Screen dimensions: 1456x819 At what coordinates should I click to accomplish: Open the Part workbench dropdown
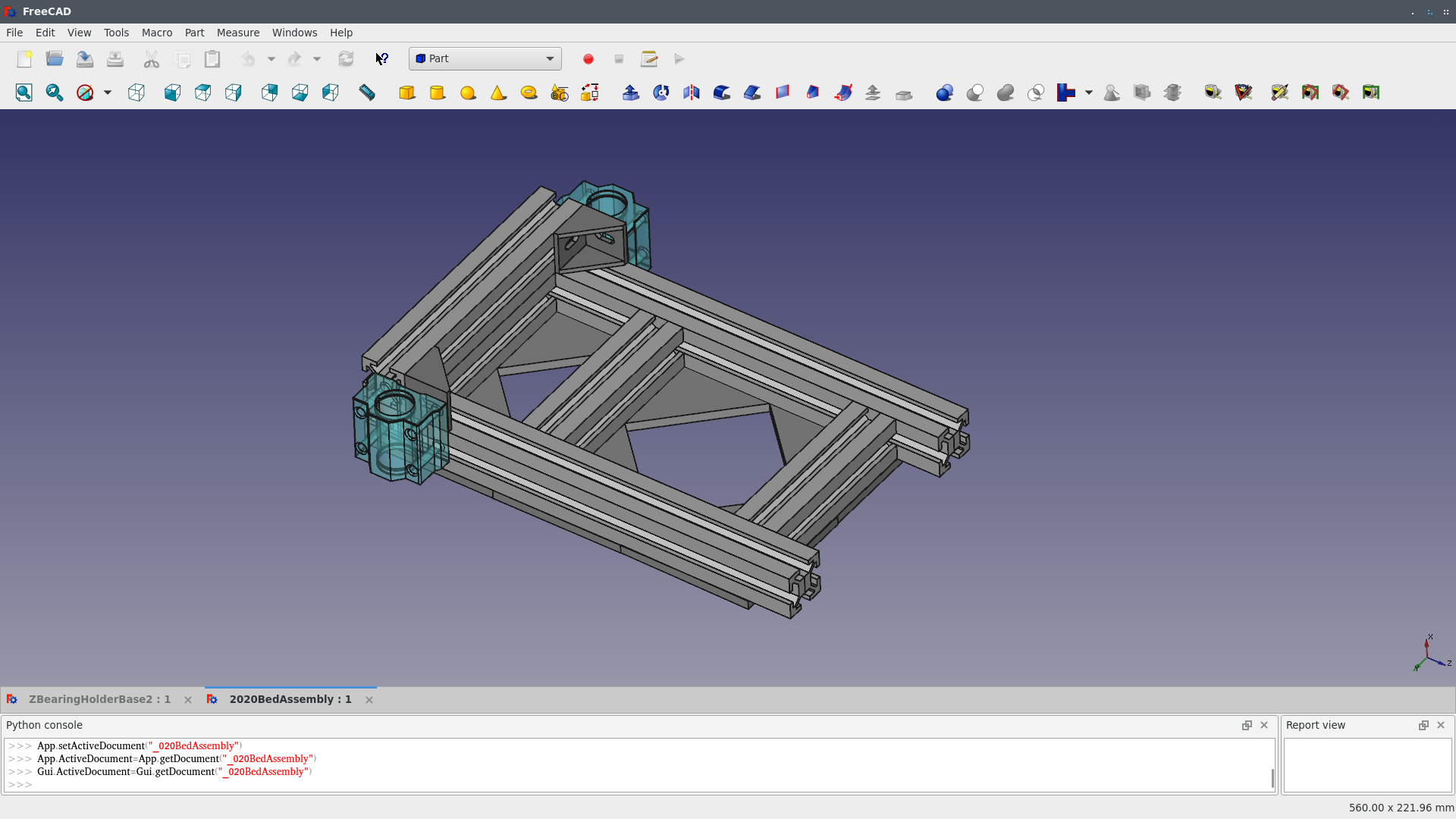tap(485, 59)
